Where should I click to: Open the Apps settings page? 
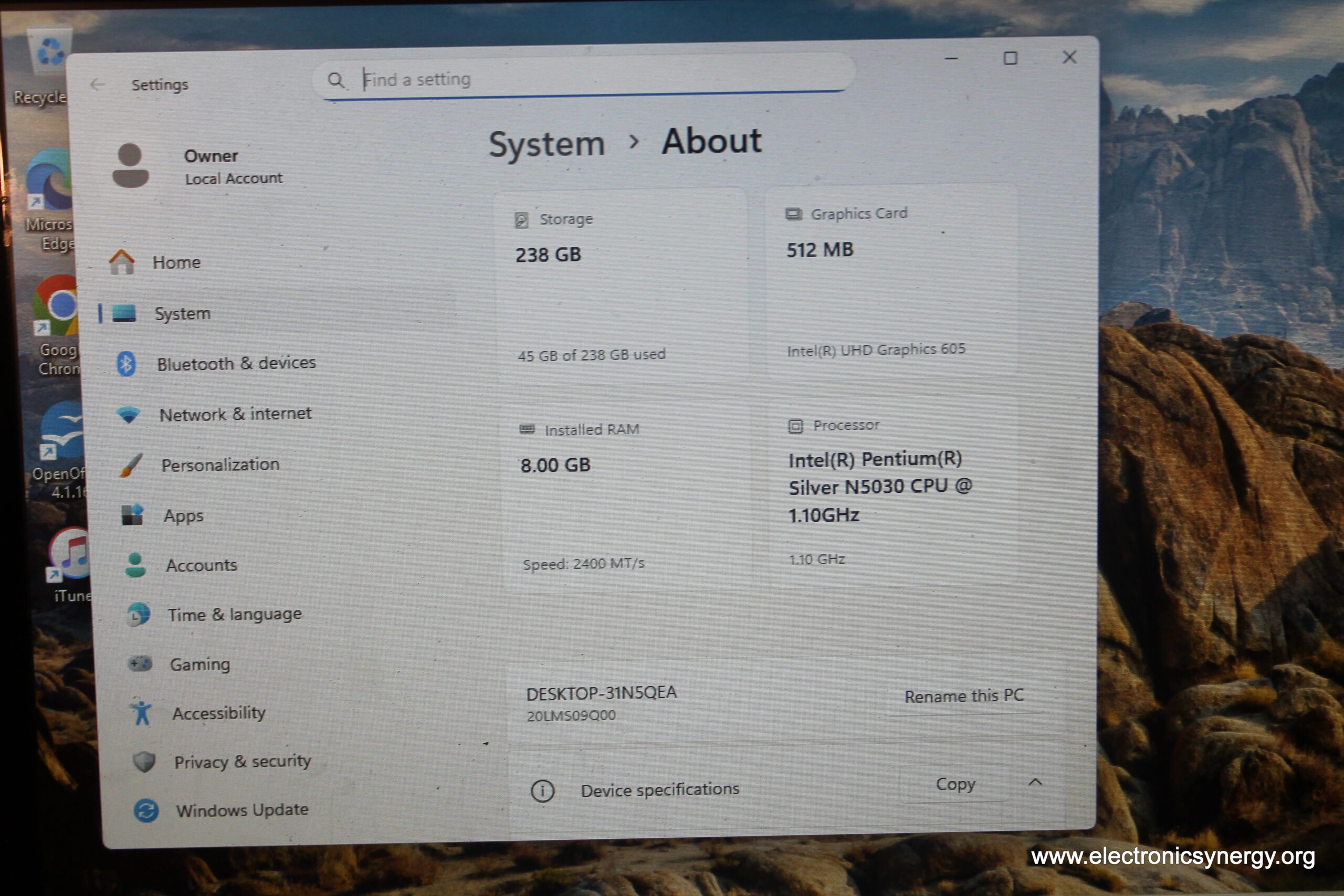(x=183, y=515)
